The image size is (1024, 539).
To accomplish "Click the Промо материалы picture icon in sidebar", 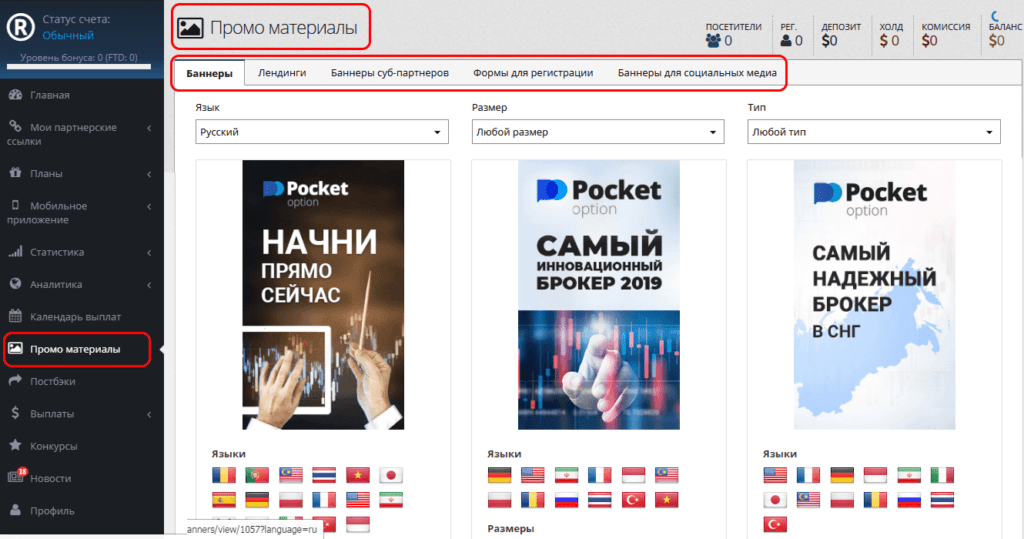I will 15,349.
